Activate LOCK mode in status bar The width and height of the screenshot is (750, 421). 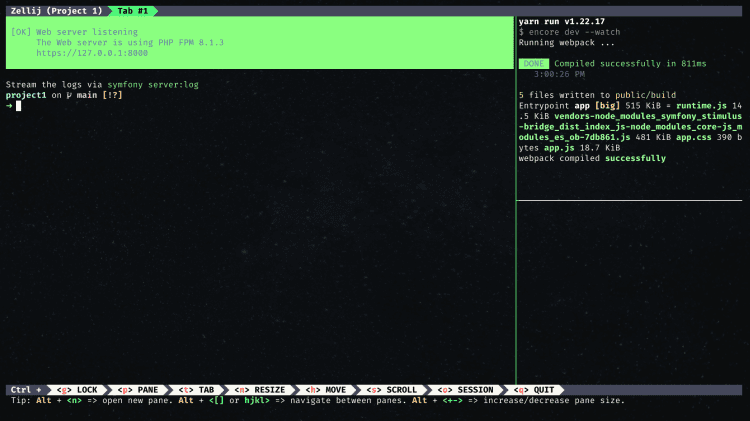click(77, 390)
